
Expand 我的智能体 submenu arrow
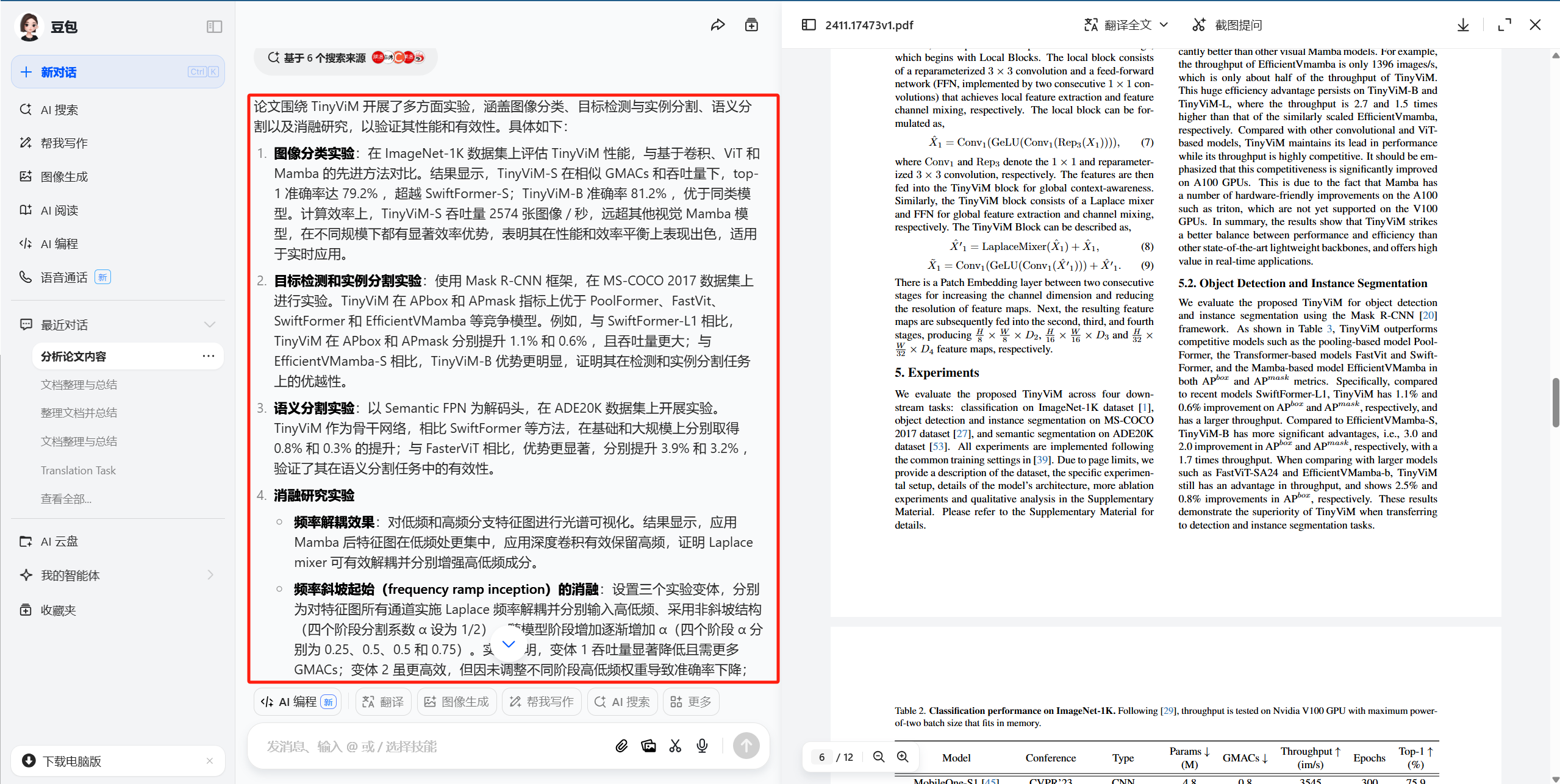pyautogui.click(x=210, y=575)
